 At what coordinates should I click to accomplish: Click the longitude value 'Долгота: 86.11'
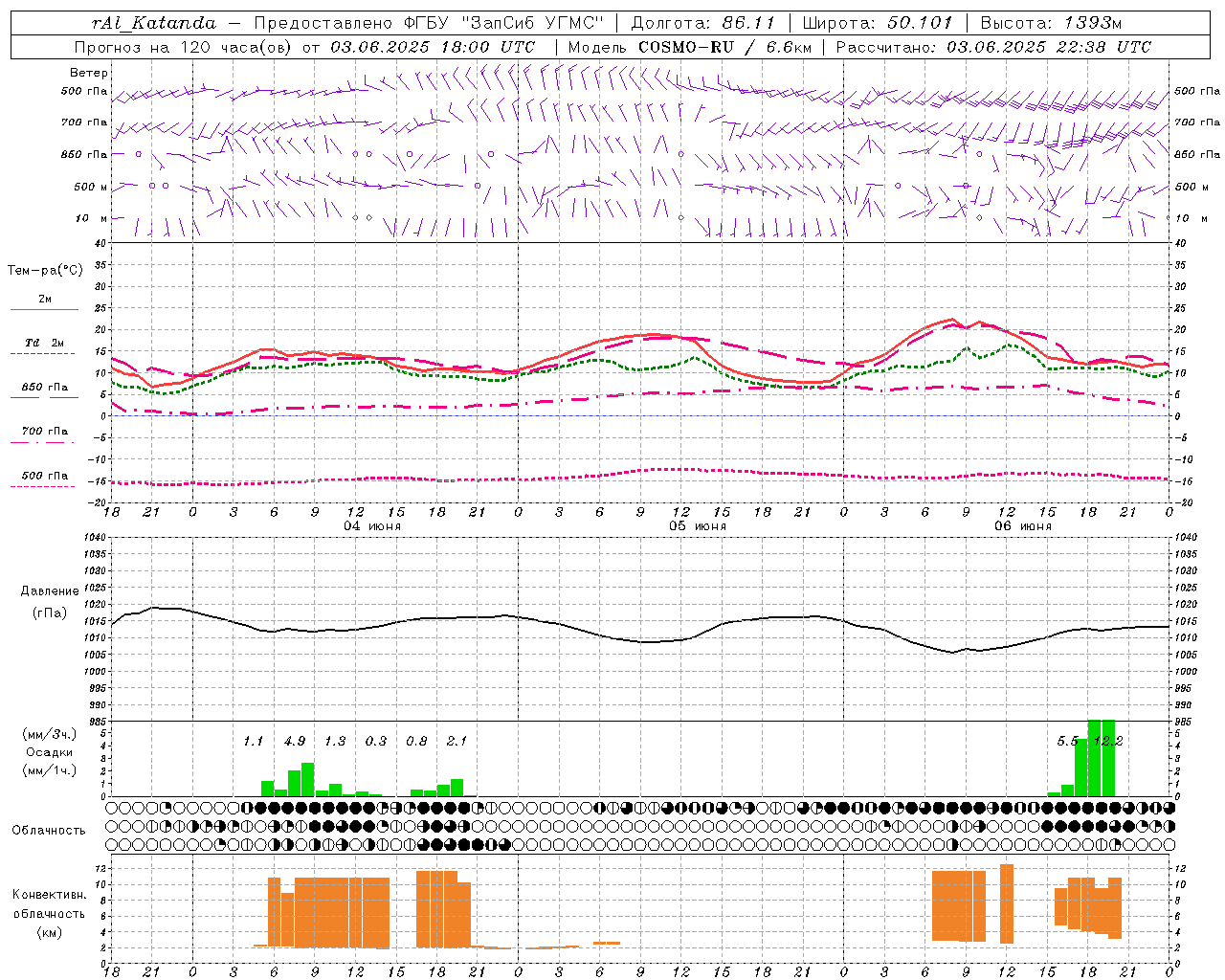tap(703, 23)
